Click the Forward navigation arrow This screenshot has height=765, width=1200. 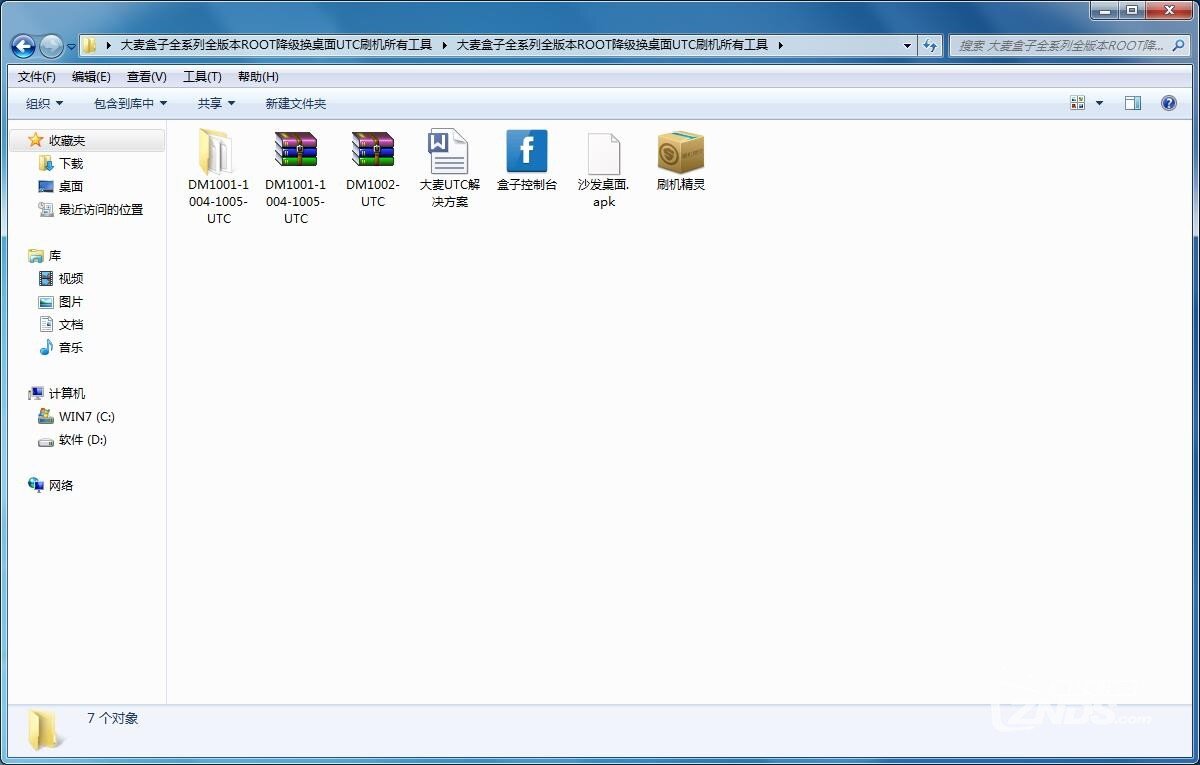coord(51,45)
